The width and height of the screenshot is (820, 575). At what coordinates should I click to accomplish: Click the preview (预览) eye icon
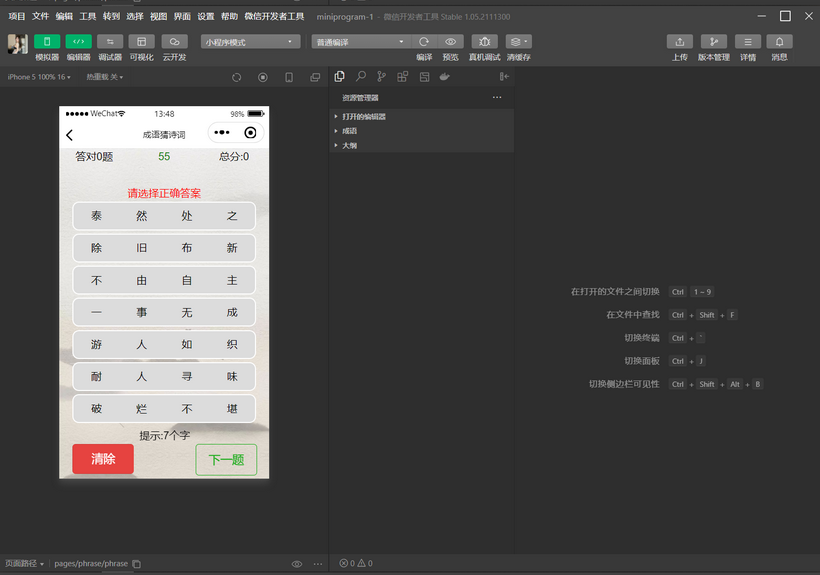[450, 41]
